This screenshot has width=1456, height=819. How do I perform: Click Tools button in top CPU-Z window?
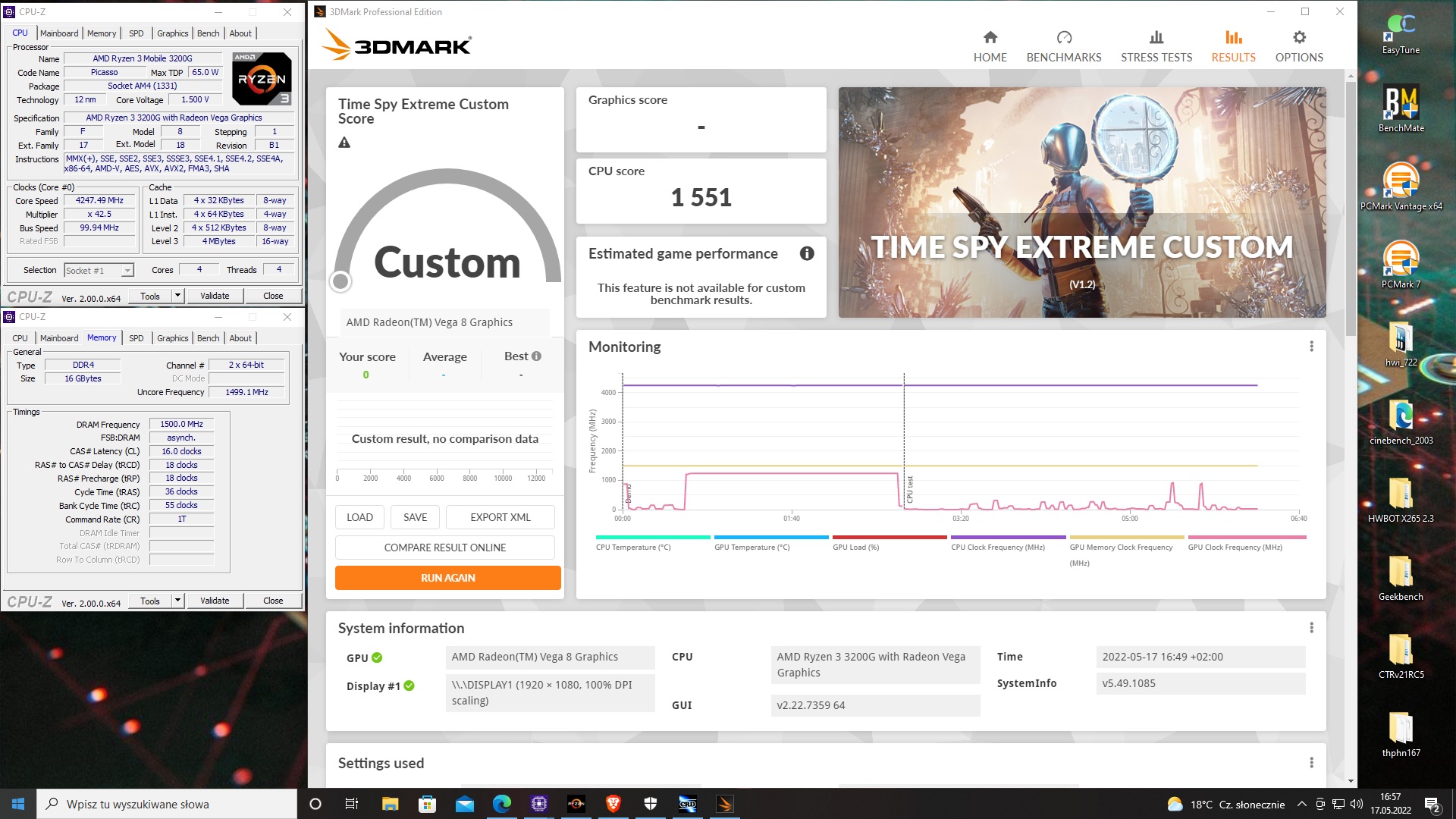150,296
